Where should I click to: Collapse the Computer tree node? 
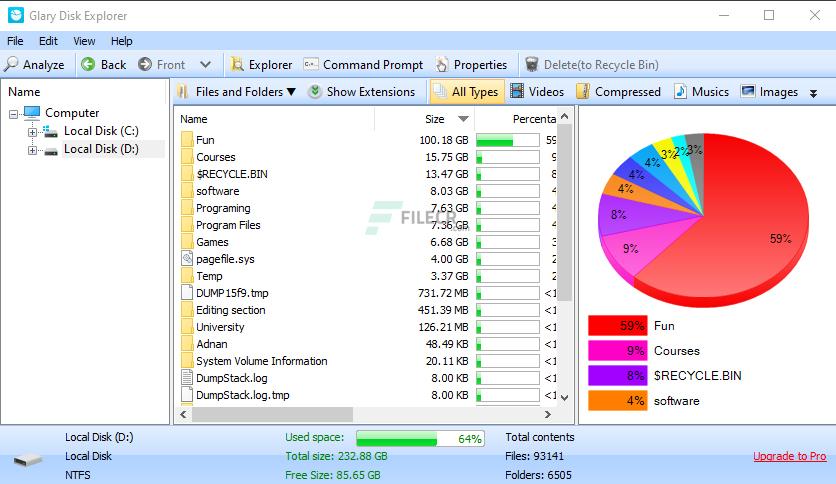click(x=13, y=114)
